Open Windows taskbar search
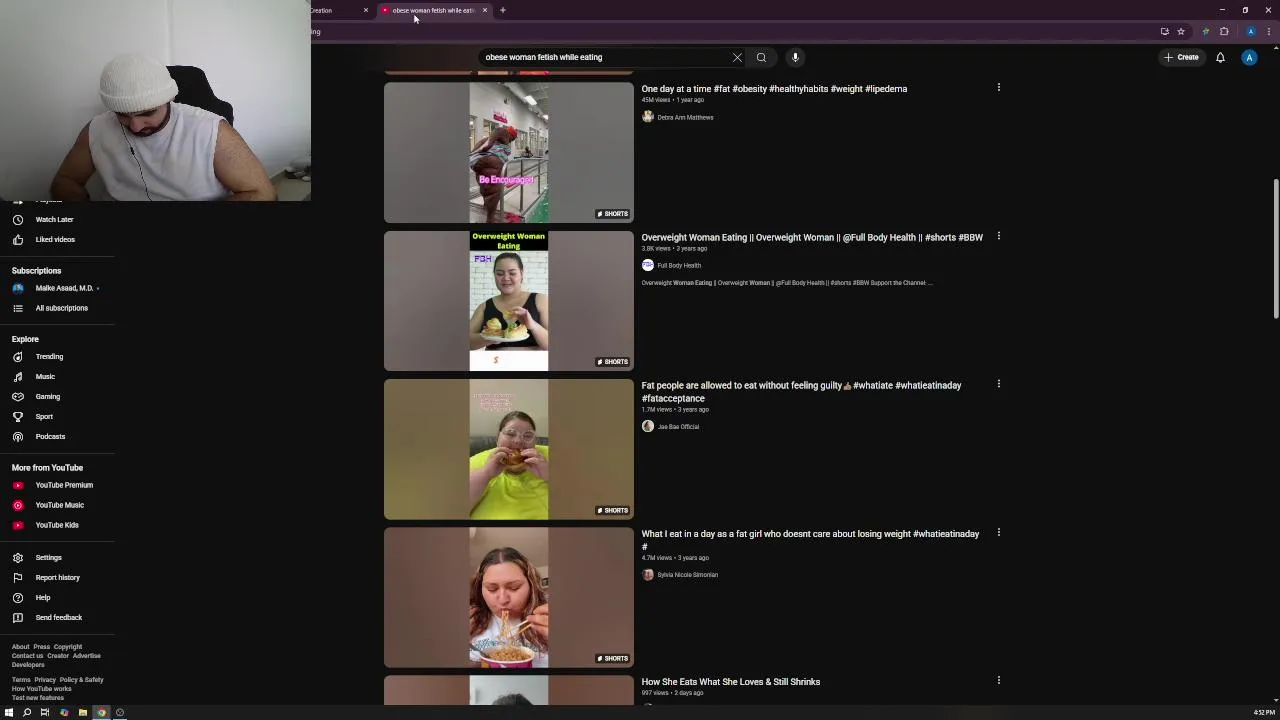Image resolution: width=1280 pixels, height=720 pixels. [x=27, y=712]
